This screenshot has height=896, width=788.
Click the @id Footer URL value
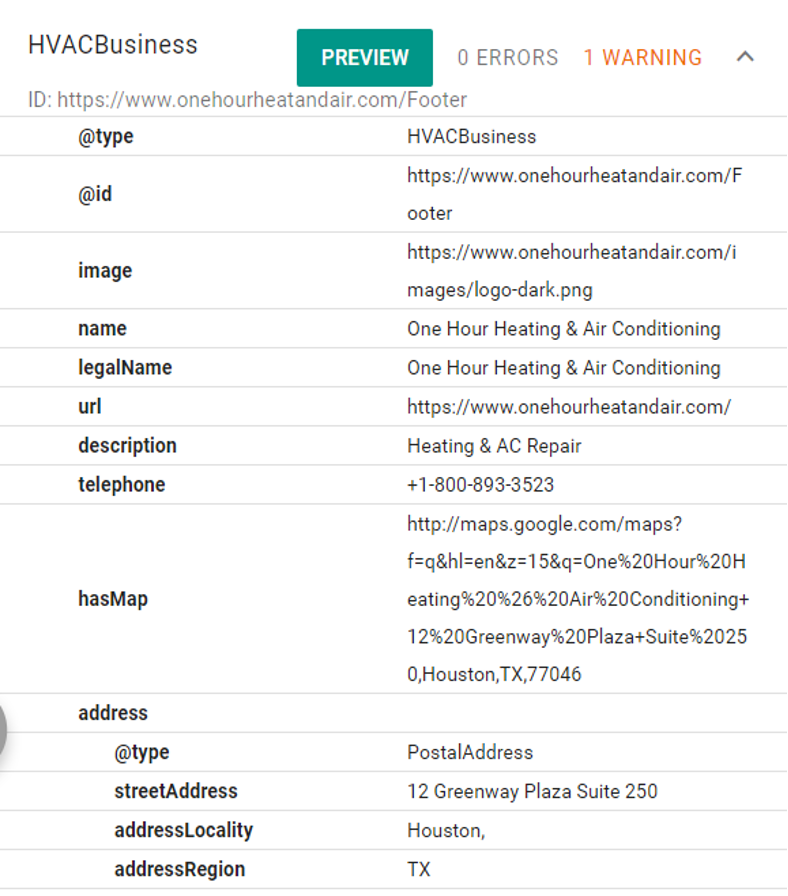tap(574, 194)
